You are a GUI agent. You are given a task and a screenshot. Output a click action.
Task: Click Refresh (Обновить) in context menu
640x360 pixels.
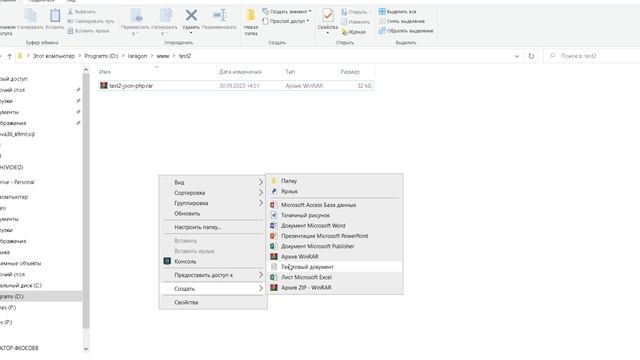[x=213, y=213]
